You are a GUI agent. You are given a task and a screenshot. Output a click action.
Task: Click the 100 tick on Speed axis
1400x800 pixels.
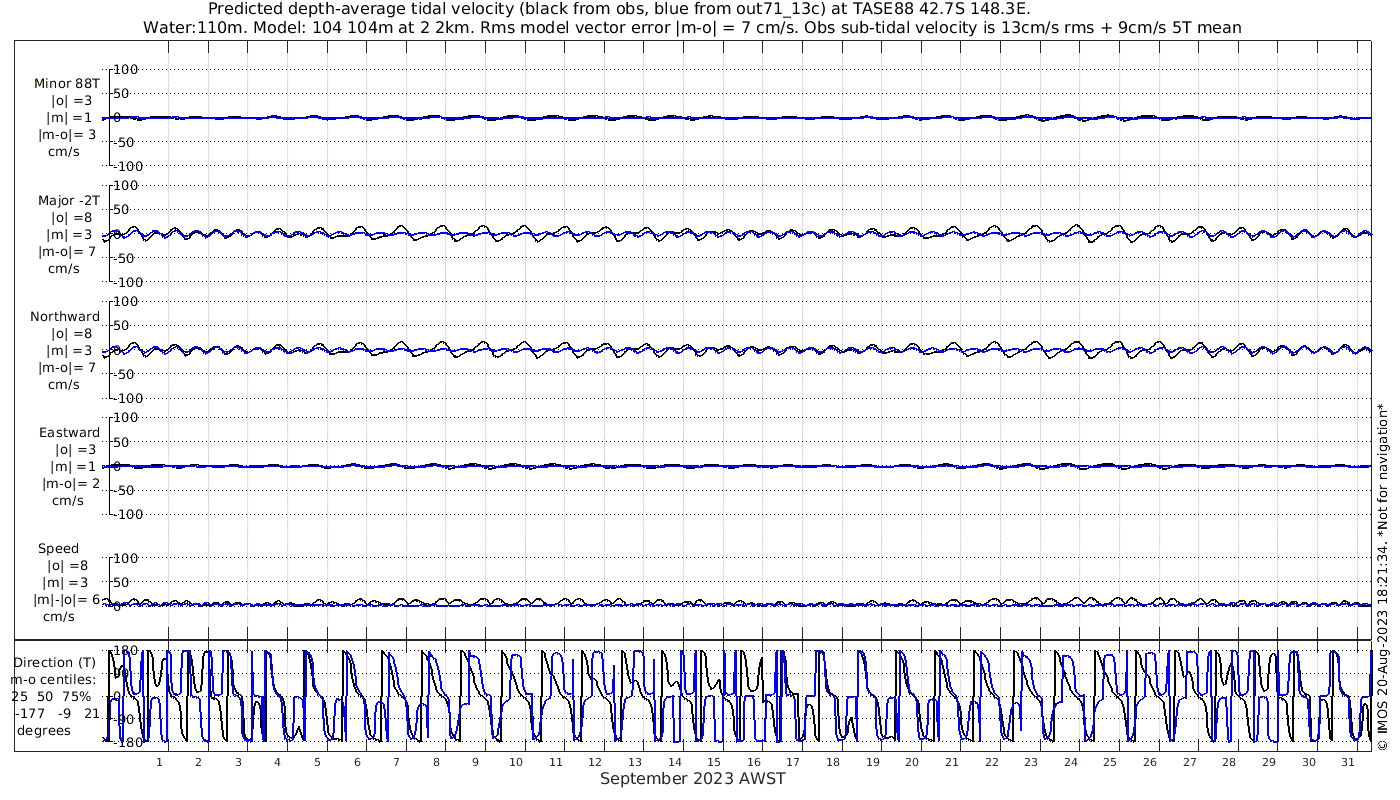(x=125, y=557)
